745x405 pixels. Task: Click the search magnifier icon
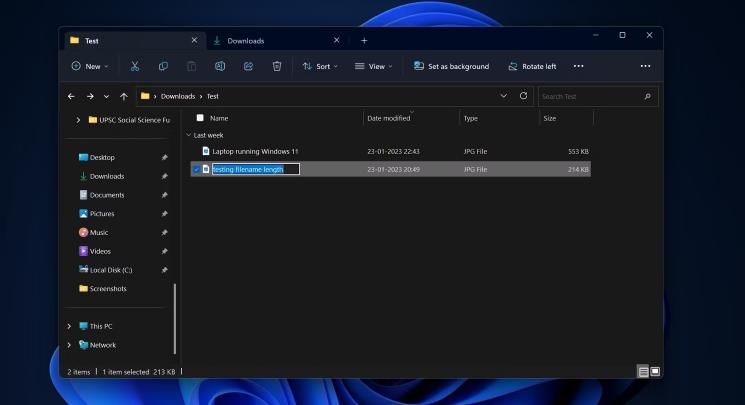(x=647, y=96)
